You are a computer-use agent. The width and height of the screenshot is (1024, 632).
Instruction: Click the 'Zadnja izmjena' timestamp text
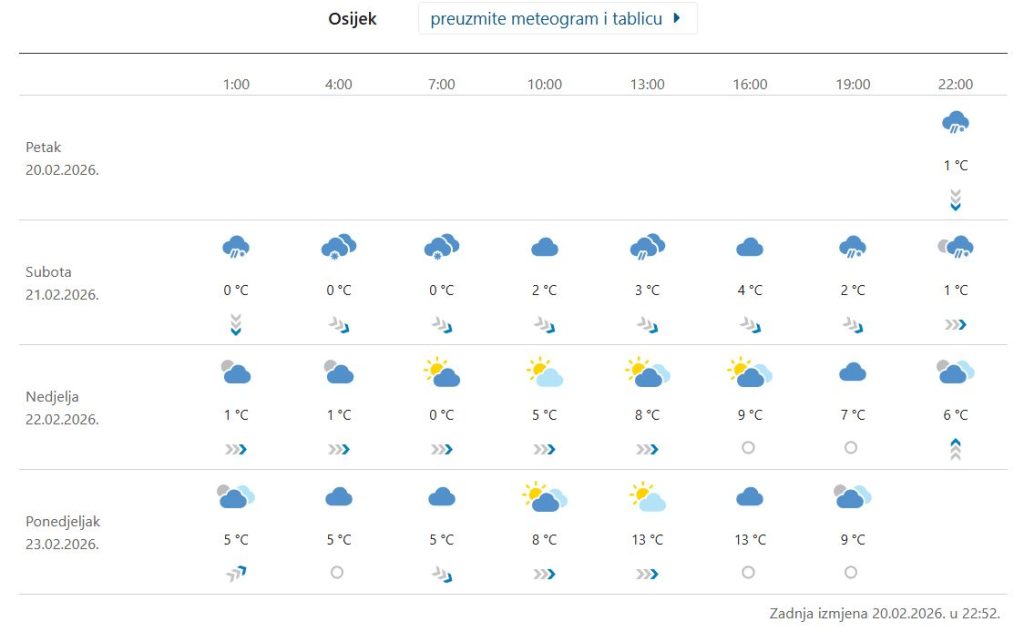coord(885,613)
